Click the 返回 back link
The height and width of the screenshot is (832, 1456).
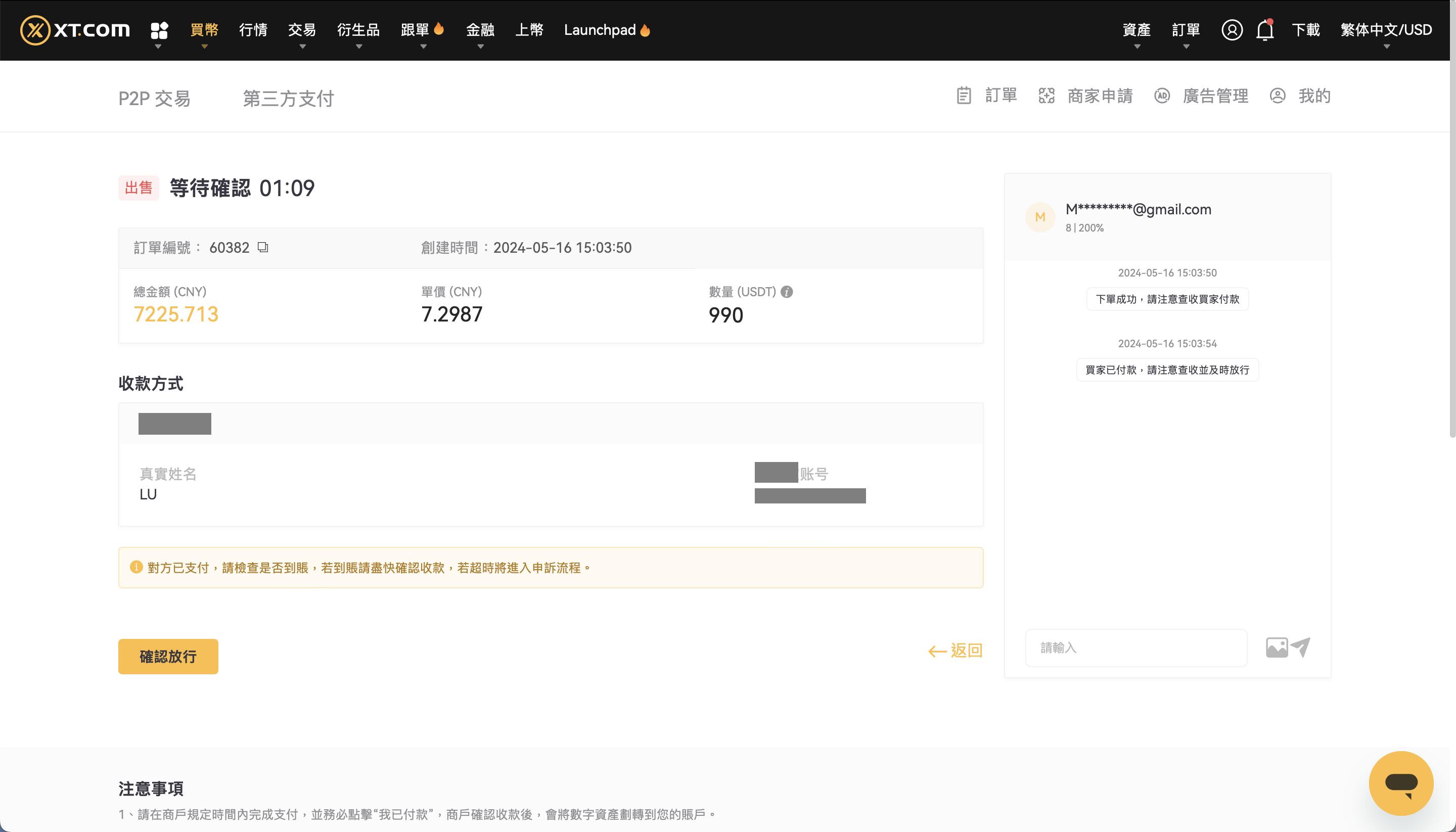click(955, 651)
